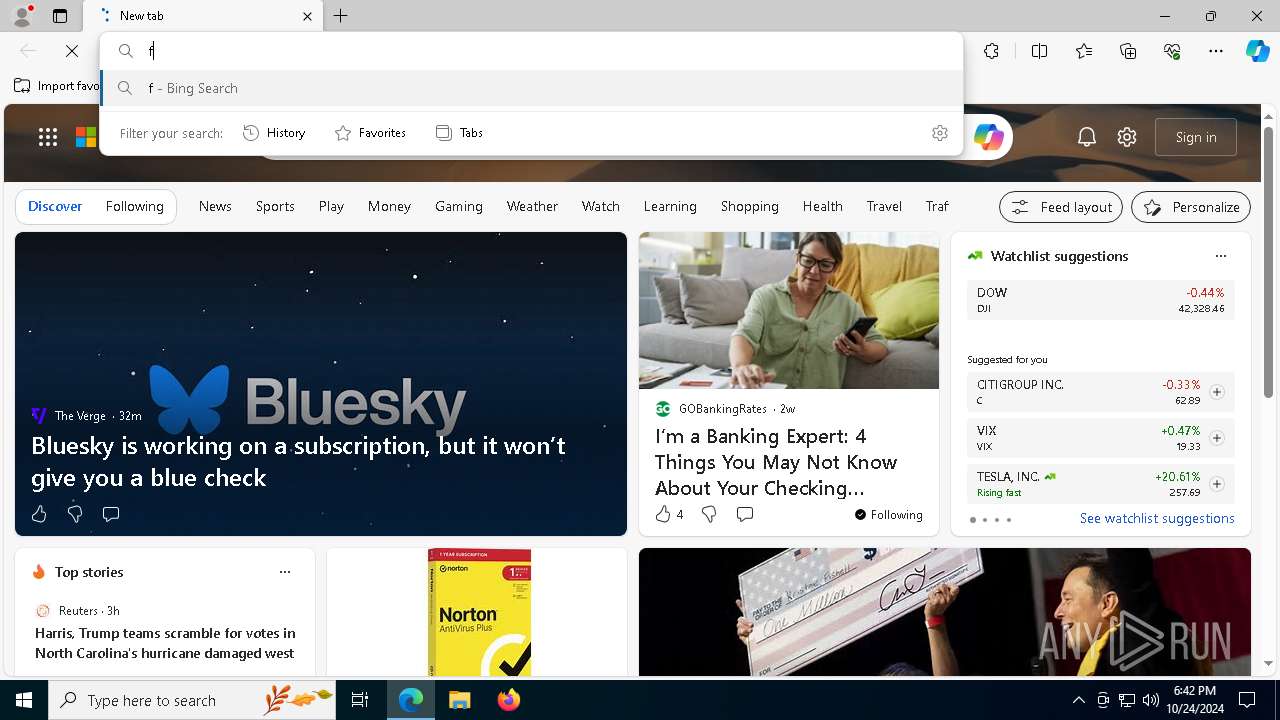1280x720 pixels.
Task: Filter search by History
Action: (274, 133)
